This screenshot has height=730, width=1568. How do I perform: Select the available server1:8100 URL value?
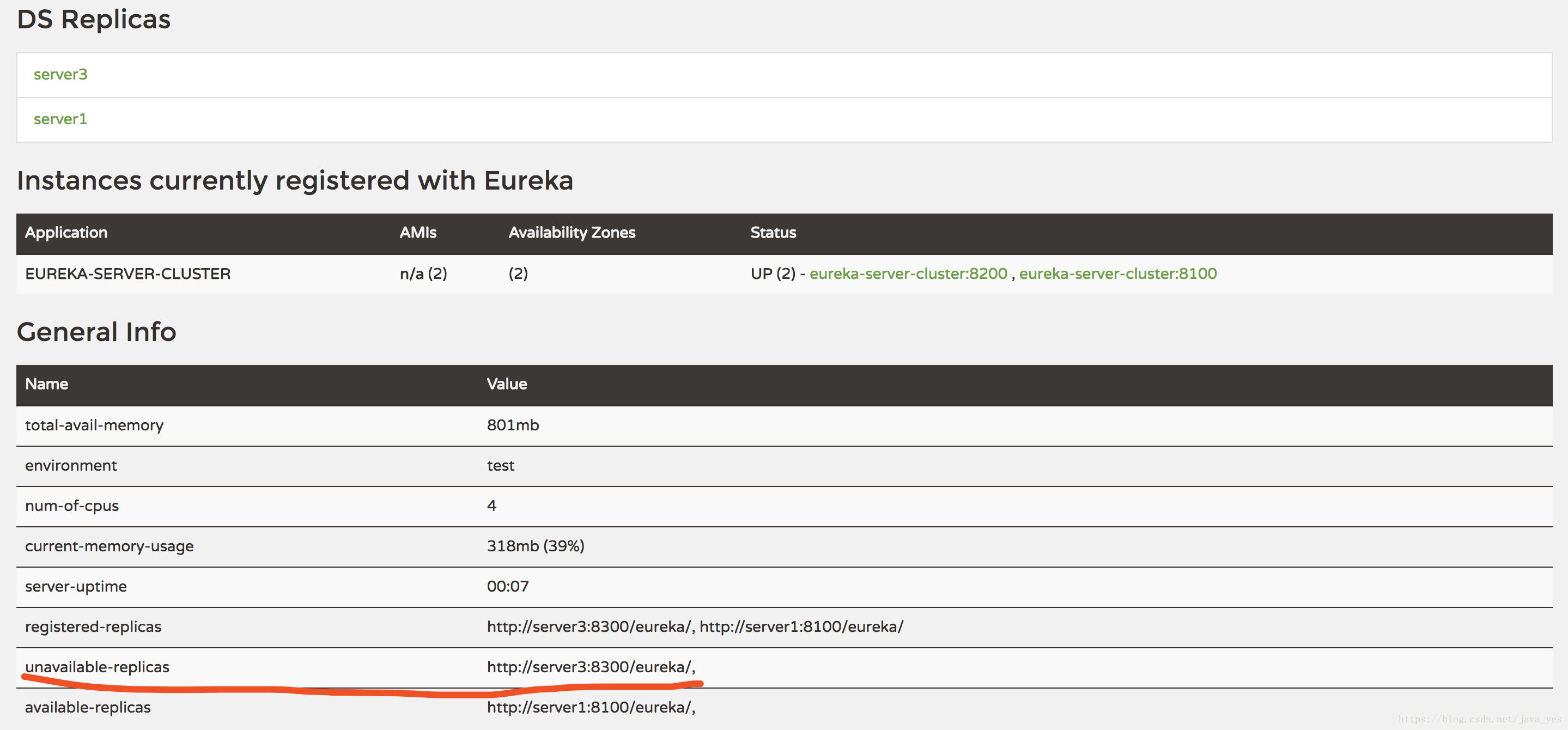[591, 708]
